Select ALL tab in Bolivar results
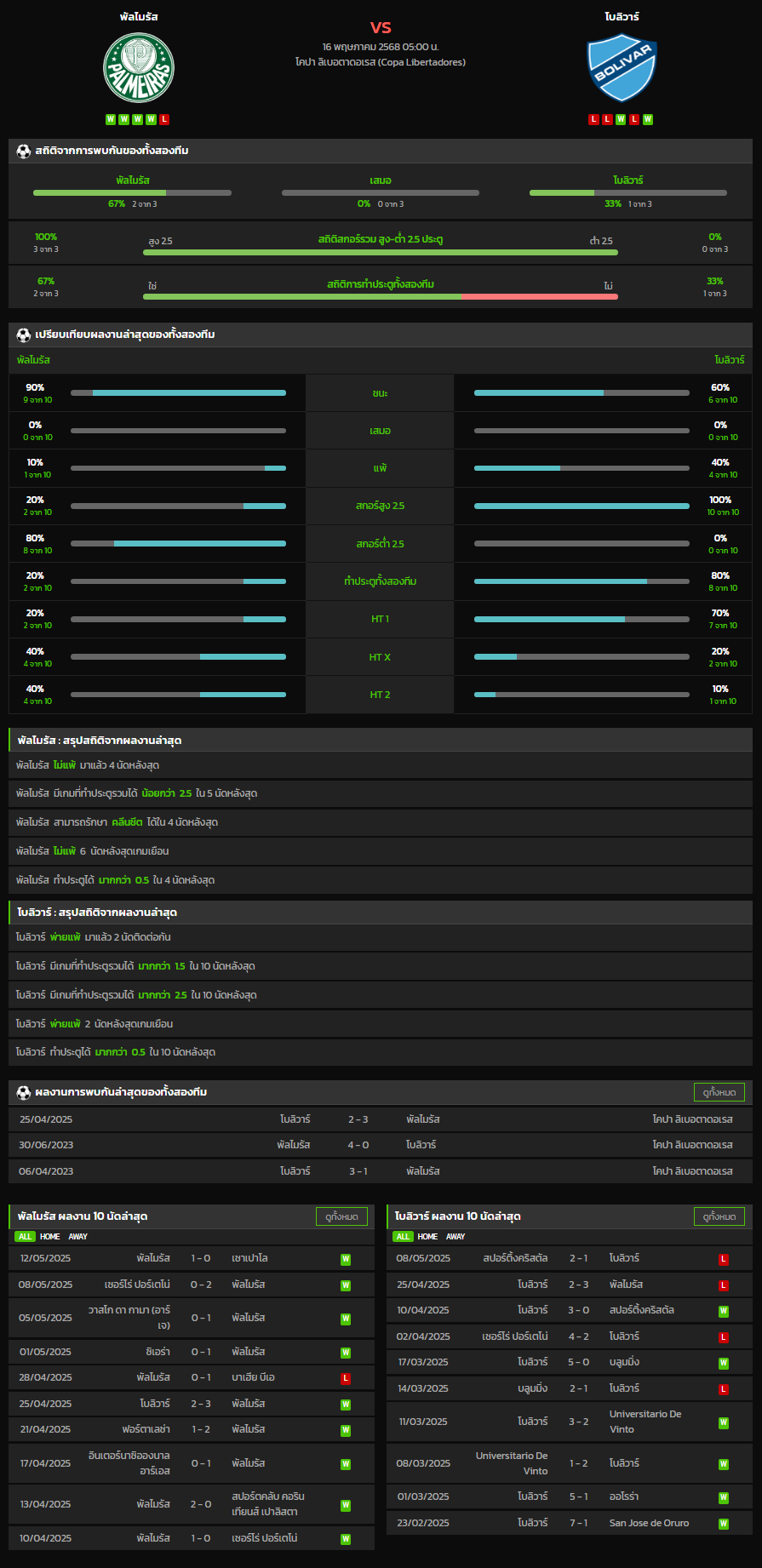 [x=403, y=1237]
